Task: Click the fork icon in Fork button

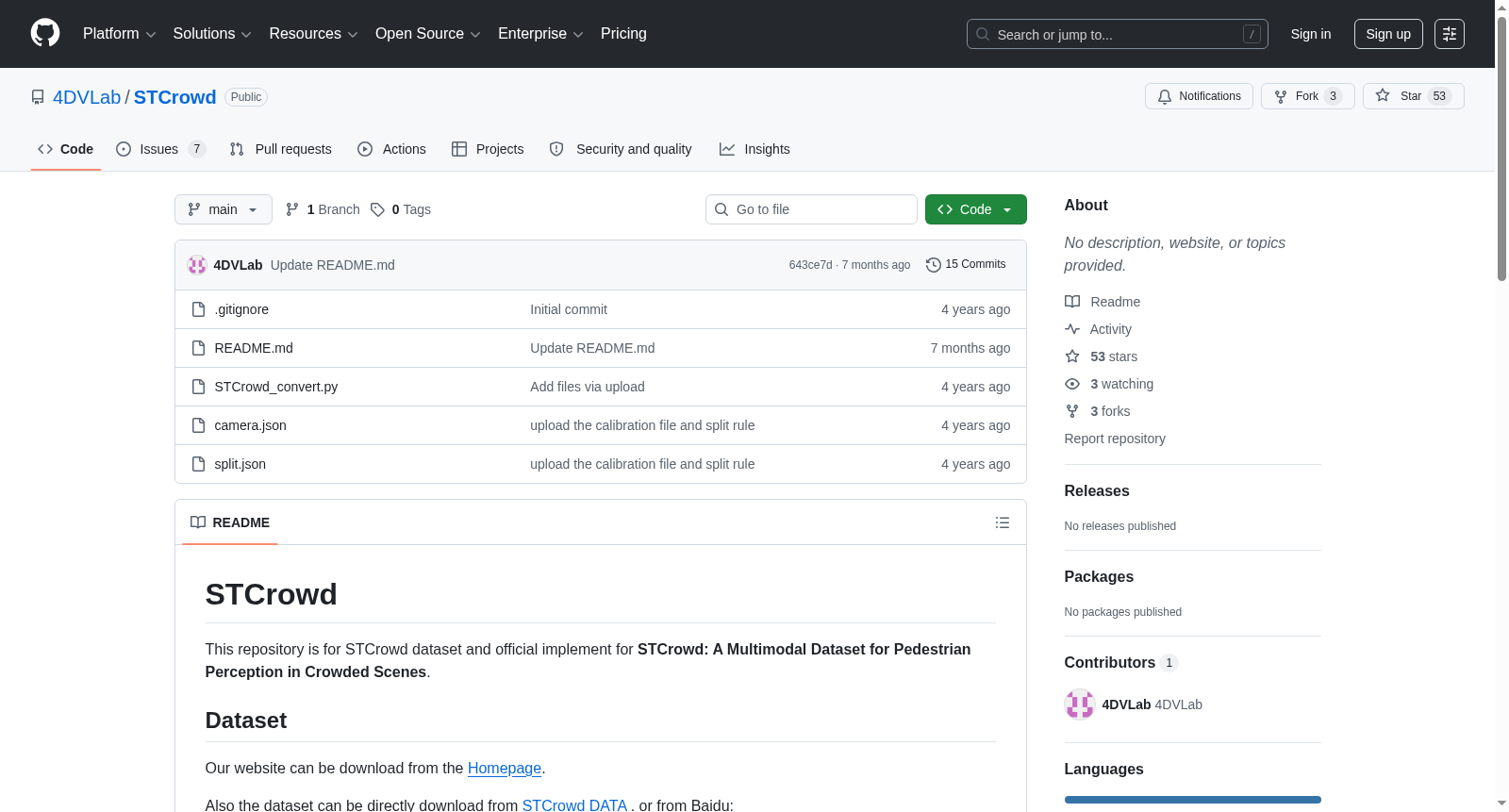Action: coord(1281,96)
